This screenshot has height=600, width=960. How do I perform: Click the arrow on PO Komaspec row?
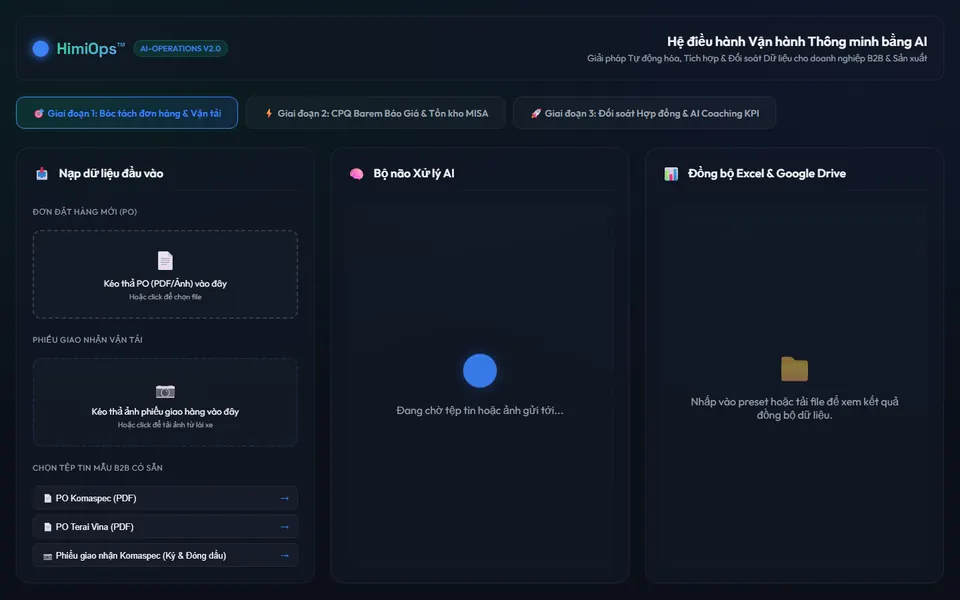coord(284,498)
